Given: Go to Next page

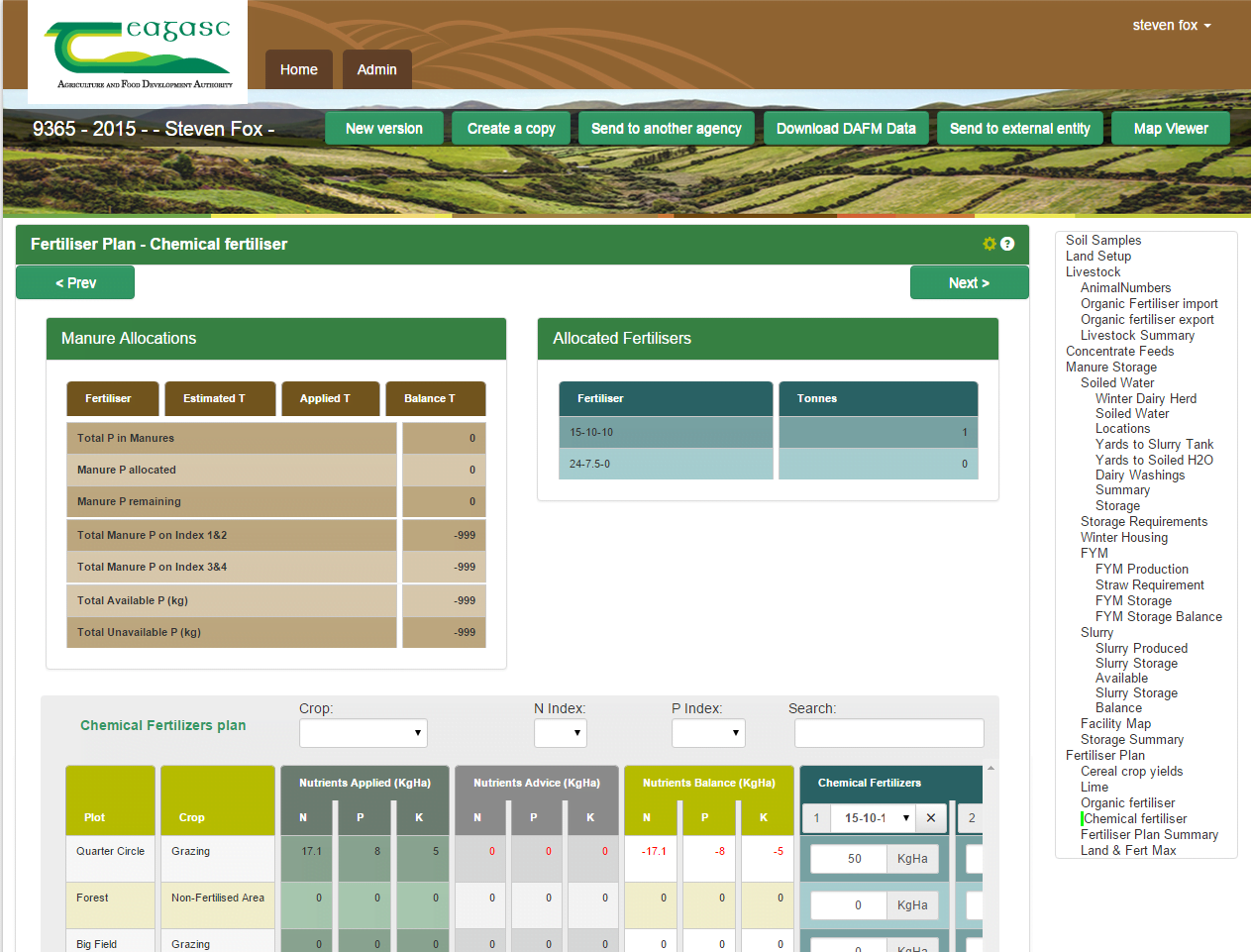Looking at the screenshot, I should pyautogui.click(x=968, y=283).
